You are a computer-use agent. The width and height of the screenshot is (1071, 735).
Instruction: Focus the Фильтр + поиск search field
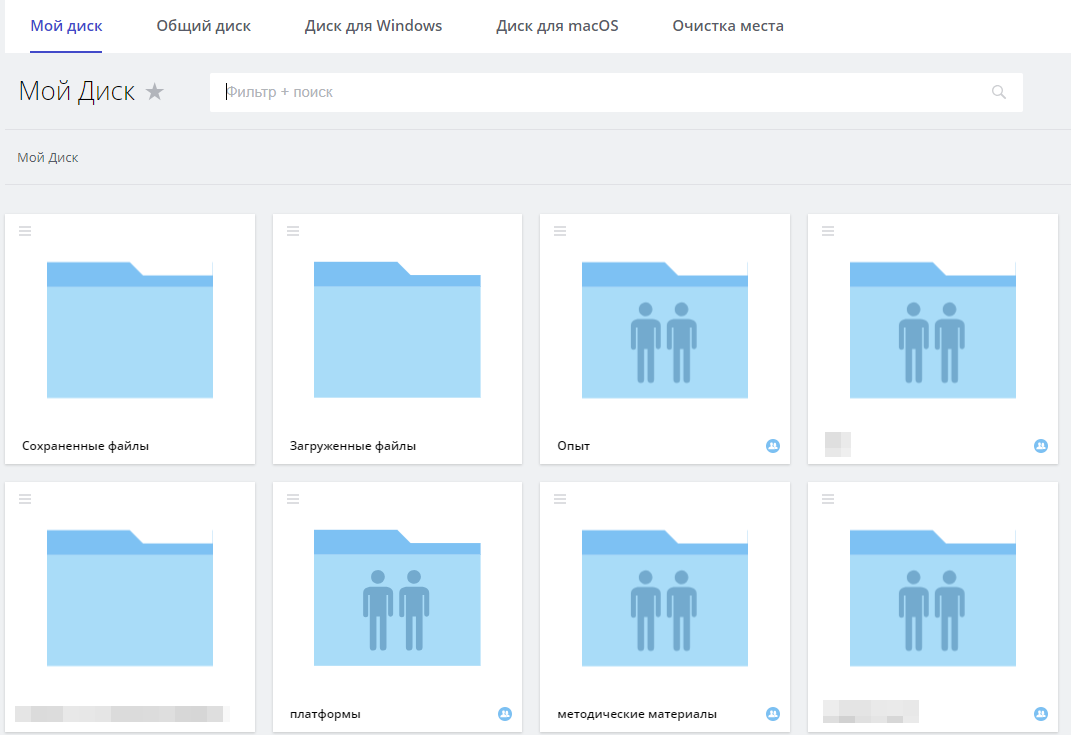600,92
